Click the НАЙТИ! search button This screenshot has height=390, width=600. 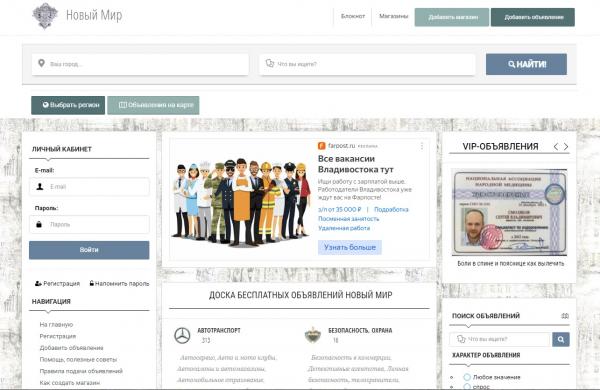[527, 64]
